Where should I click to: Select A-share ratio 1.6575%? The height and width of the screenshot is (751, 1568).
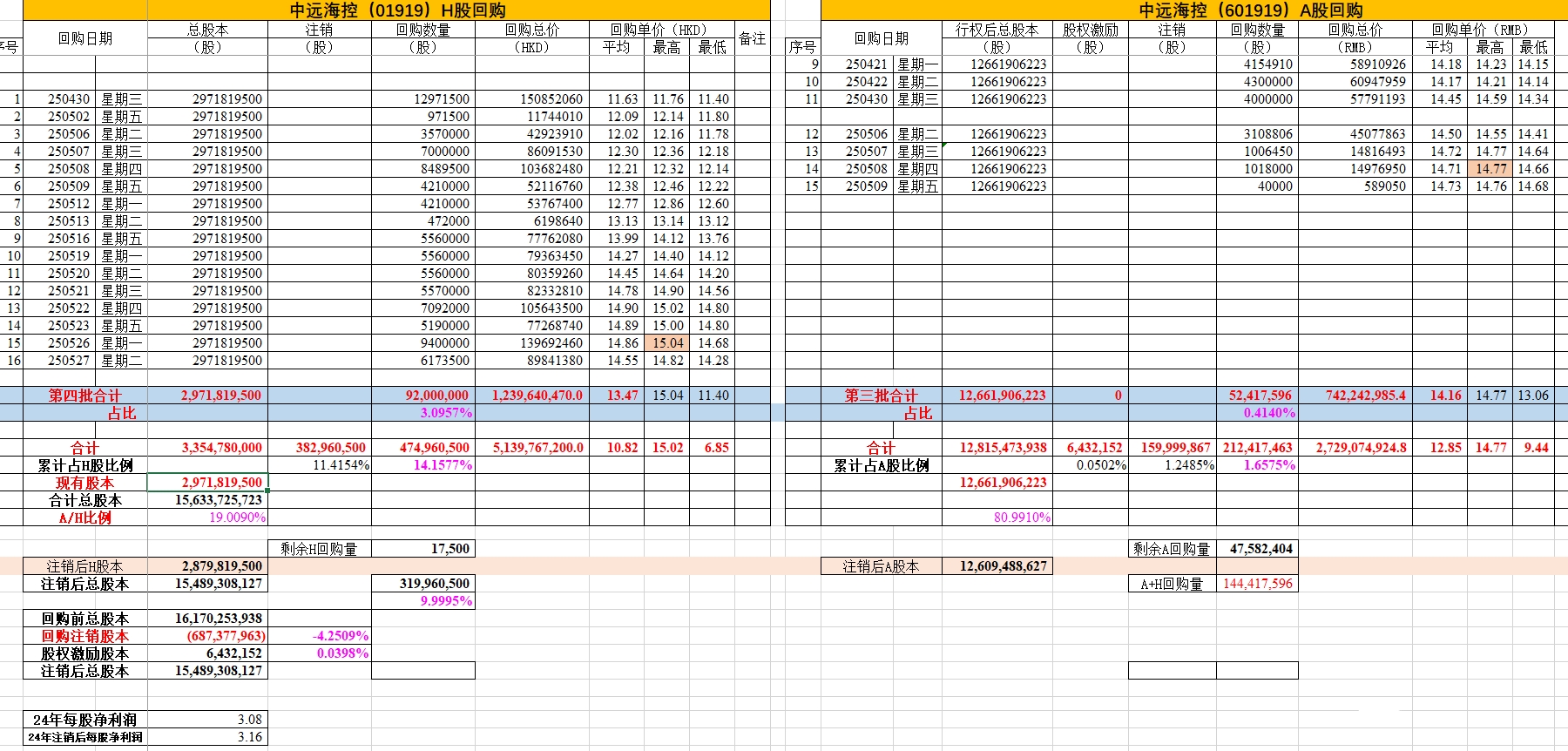click(1257, 465)
